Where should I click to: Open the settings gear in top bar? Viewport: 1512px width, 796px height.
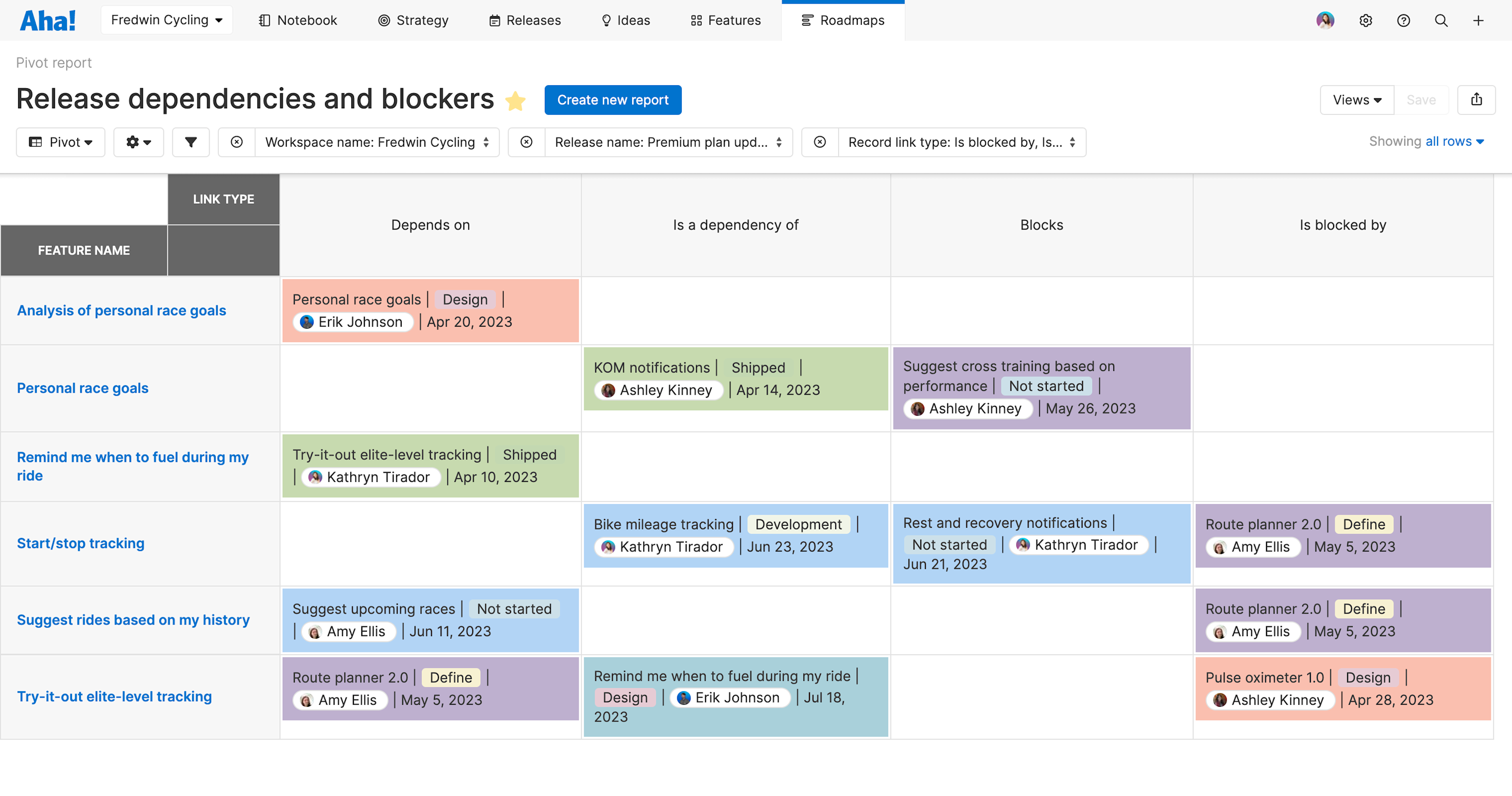click(x=1365, y=21)
